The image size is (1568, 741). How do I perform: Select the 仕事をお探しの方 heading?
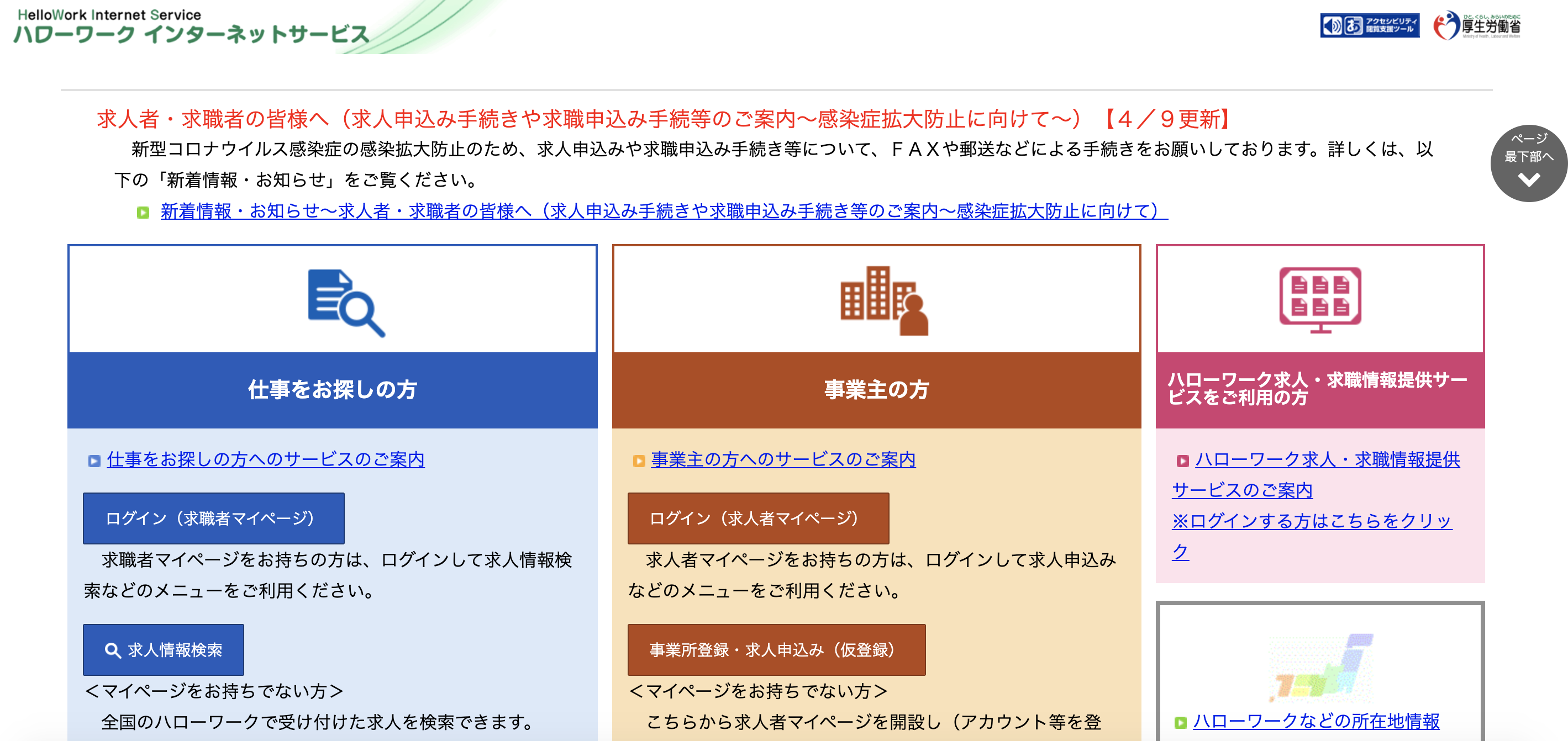pos(333,389)
